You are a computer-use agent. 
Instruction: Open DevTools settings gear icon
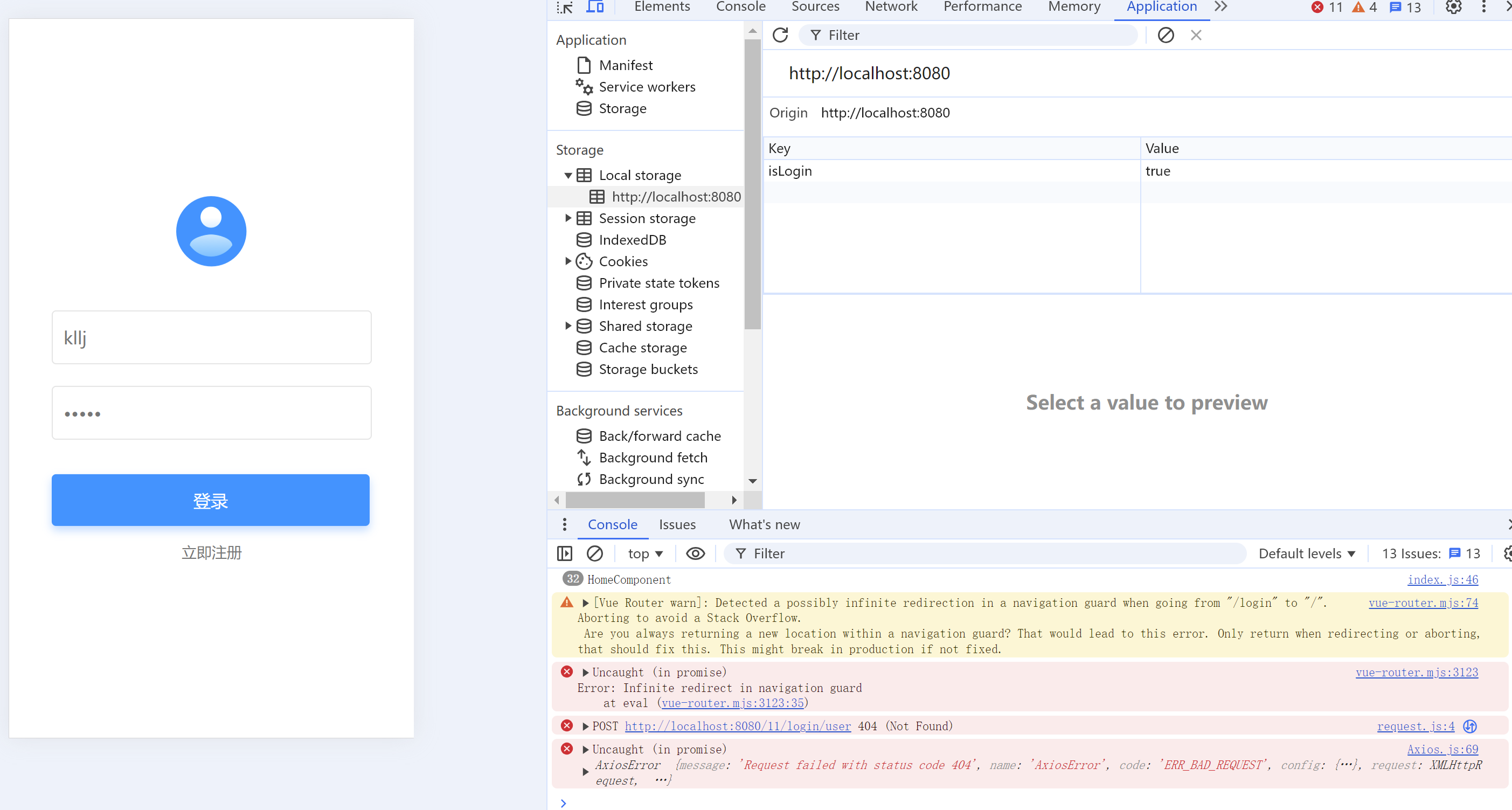click(1453, 7)
